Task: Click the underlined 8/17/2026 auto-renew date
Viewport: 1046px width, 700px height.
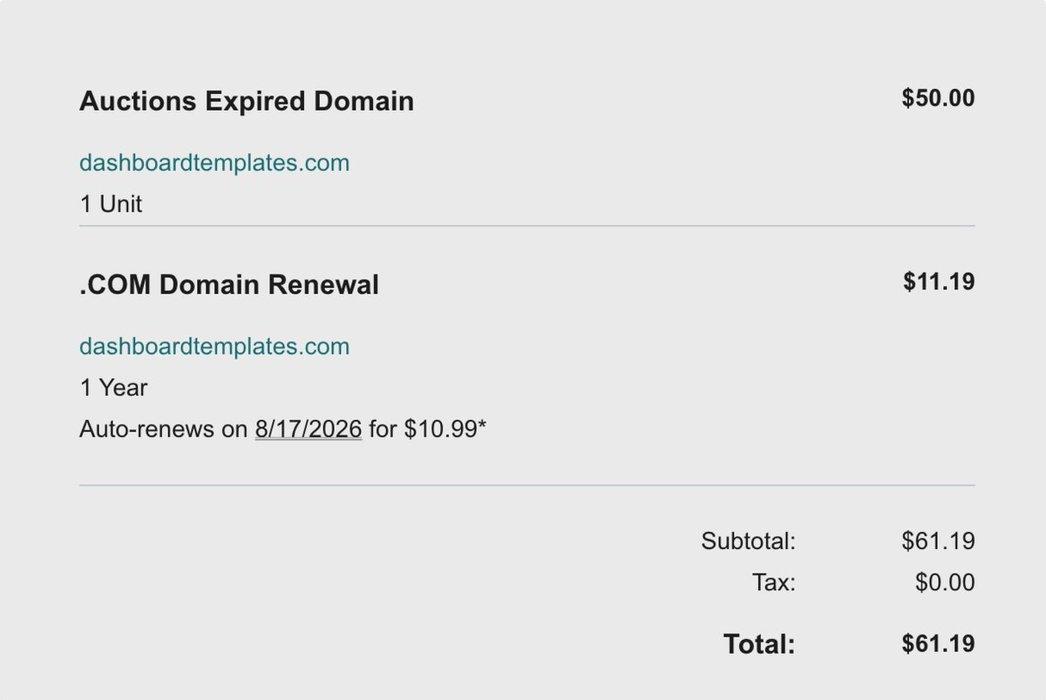Action: [308, 430]
